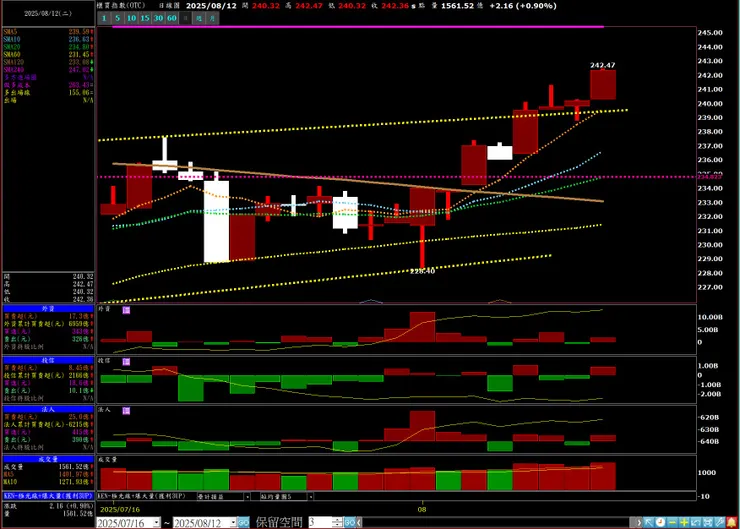Viewport: 740px width, 529px height.
Task: Click right arrow of horizontal scrollbar
Action: pos(639,523)
